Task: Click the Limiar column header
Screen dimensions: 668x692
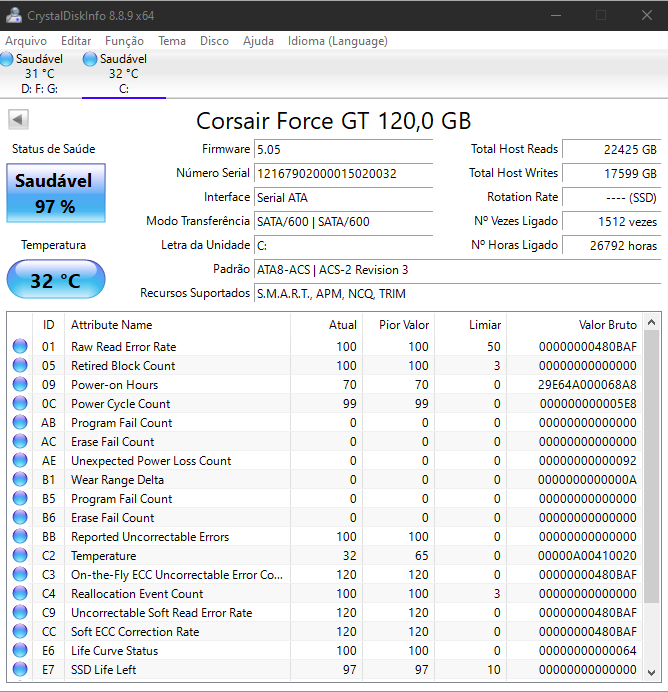Action: coord(470,325)
